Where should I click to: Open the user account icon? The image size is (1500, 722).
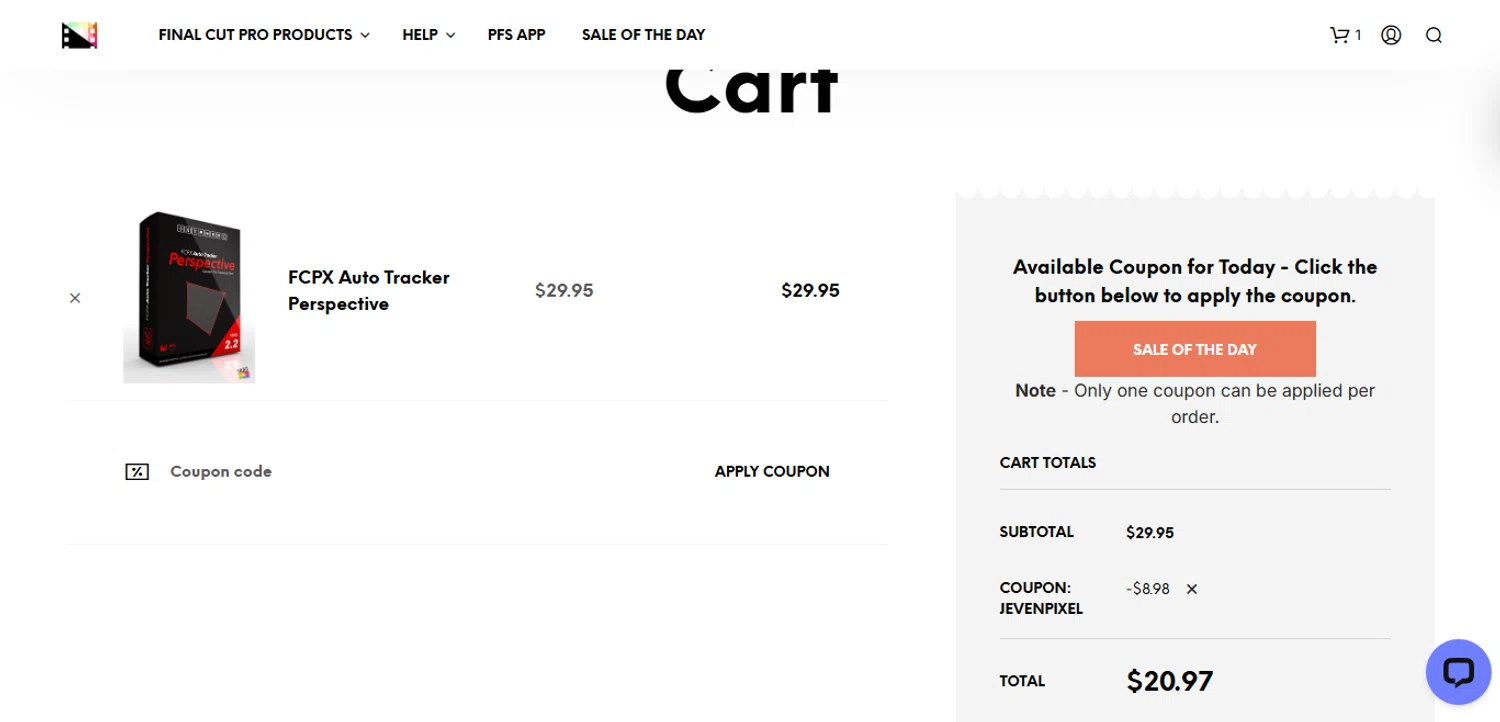pos(1391,35)
